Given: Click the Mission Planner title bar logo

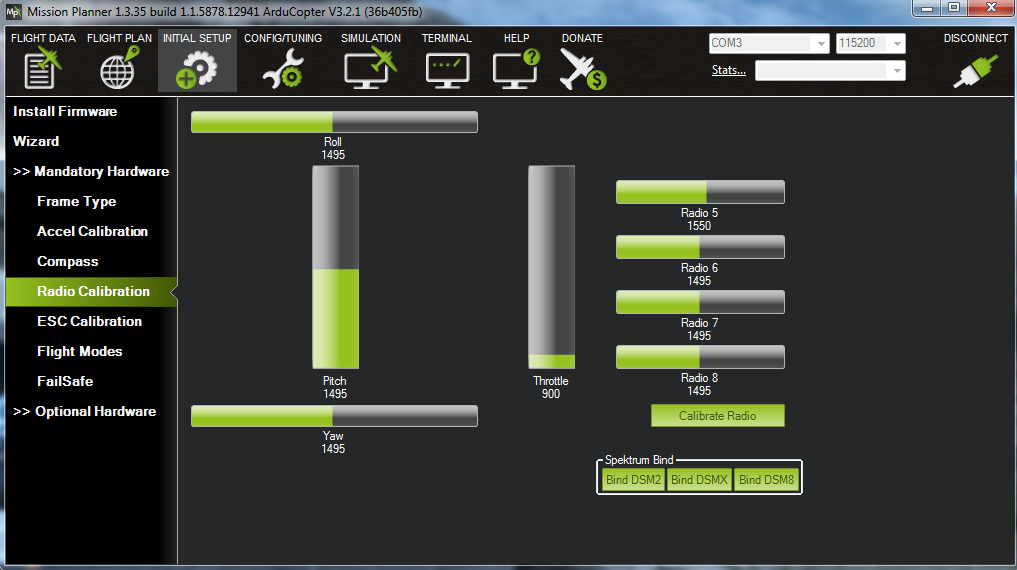Looking at the screenshot, I should click(x=14, y=12).
